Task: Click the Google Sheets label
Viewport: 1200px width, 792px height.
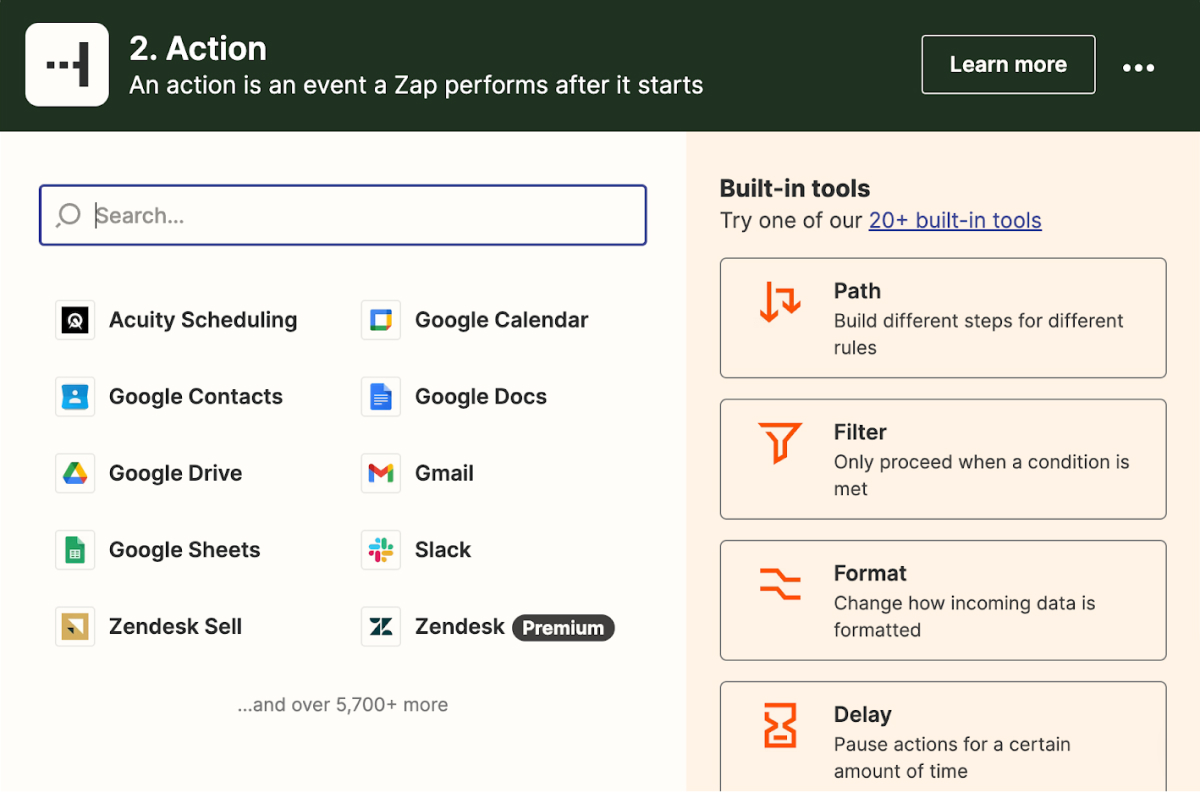Action: 185,550
